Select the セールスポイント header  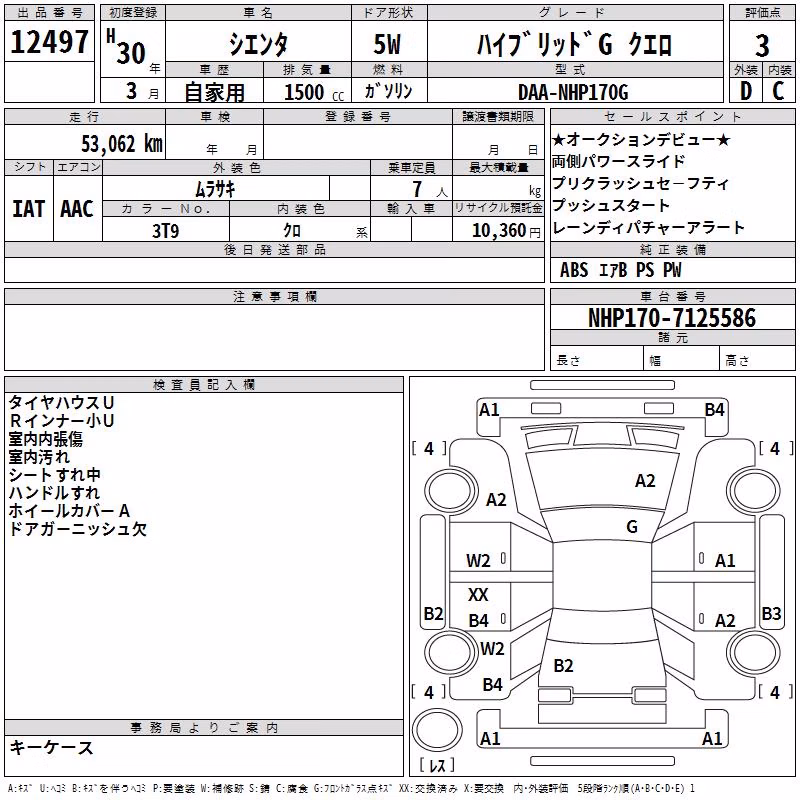(672, 117)
